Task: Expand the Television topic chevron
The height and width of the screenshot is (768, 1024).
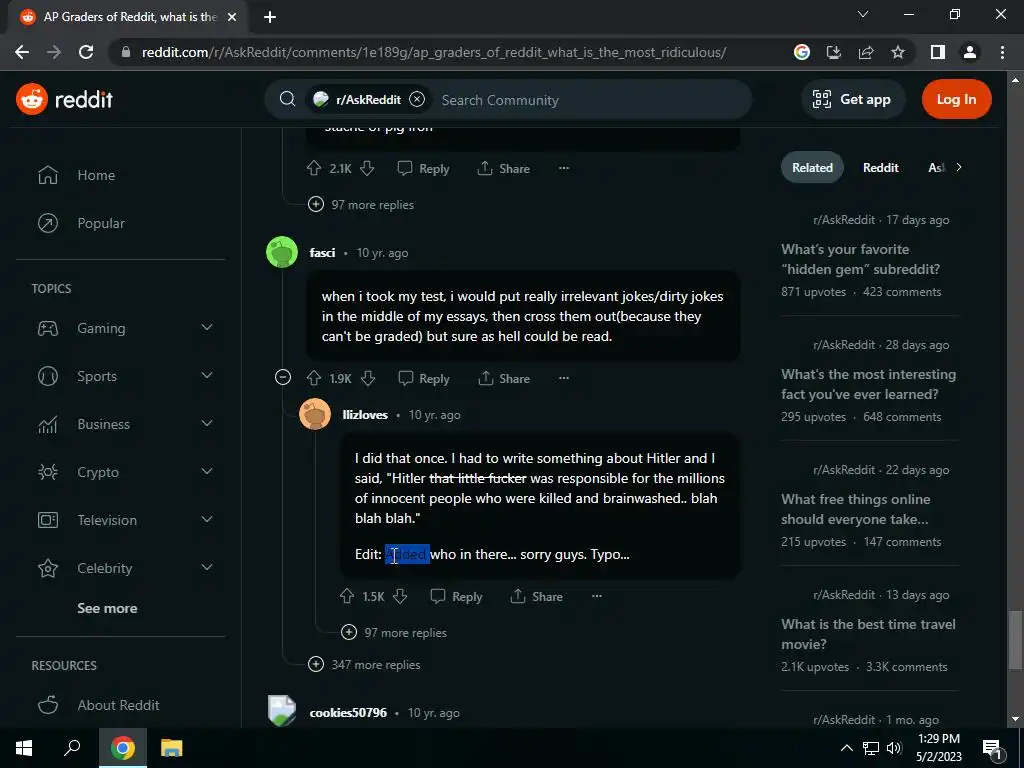Action: (x=207, y=519)
